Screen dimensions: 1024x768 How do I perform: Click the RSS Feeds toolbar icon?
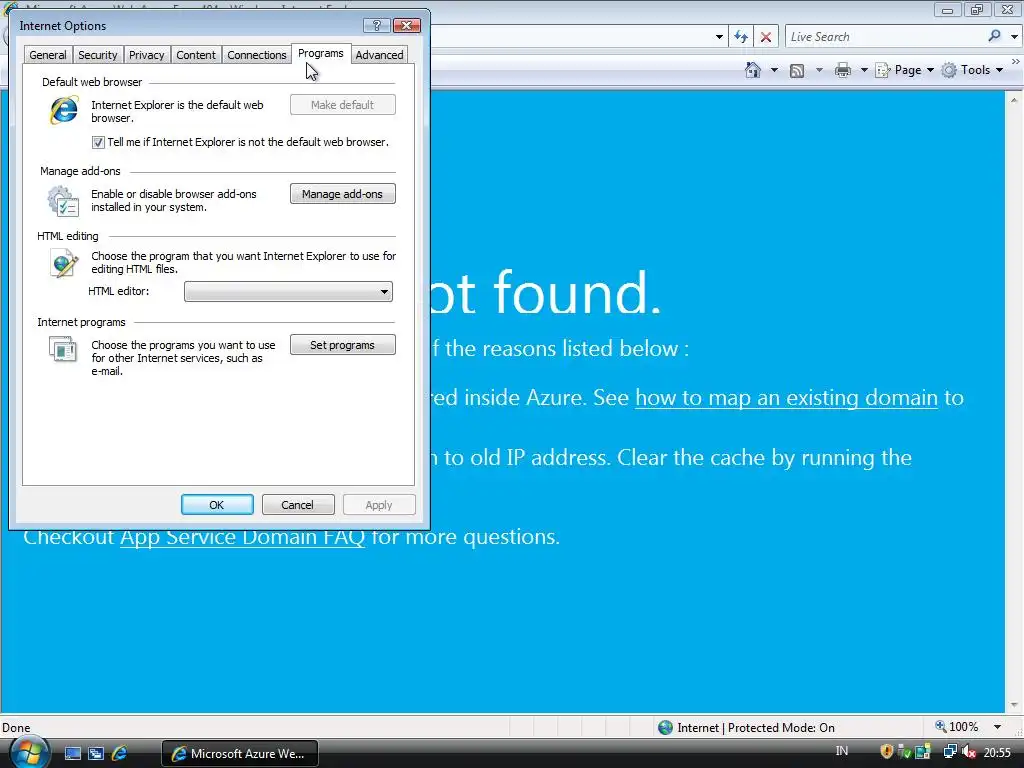(x=797, y=71)
